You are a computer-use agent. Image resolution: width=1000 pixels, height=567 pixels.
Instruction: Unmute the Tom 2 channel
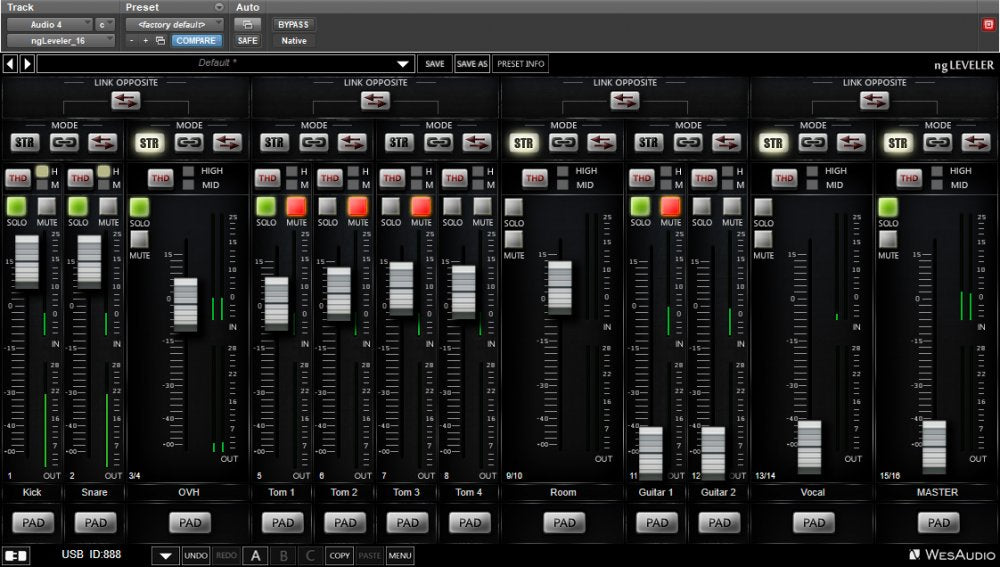pyautogui.click(x=358, y=206)
